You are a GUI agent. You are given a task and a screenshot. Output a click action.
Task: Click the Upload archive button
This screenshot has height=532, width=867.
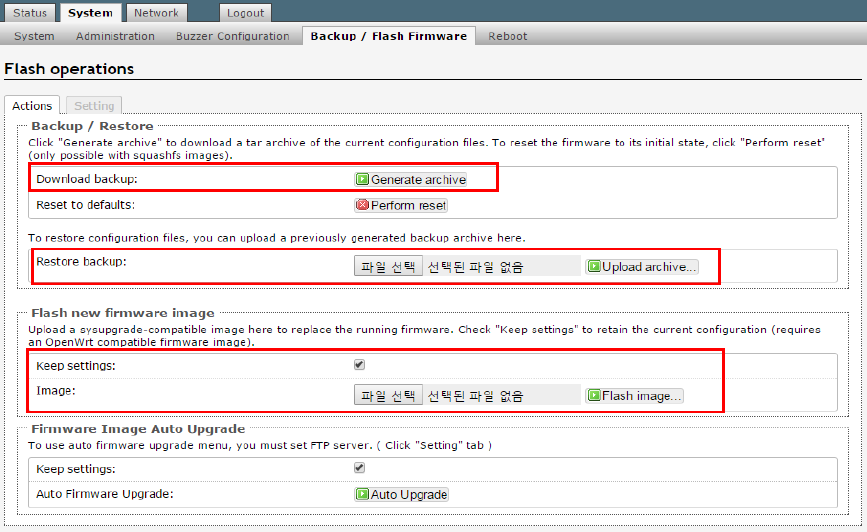[642, 267]
